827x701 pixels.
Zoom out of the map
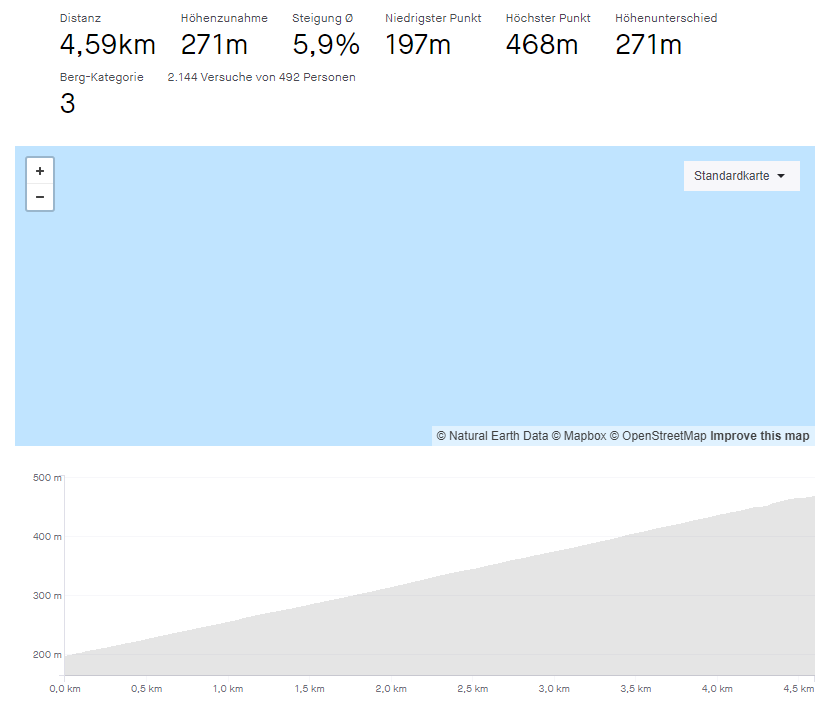click(x=40, y=197)
